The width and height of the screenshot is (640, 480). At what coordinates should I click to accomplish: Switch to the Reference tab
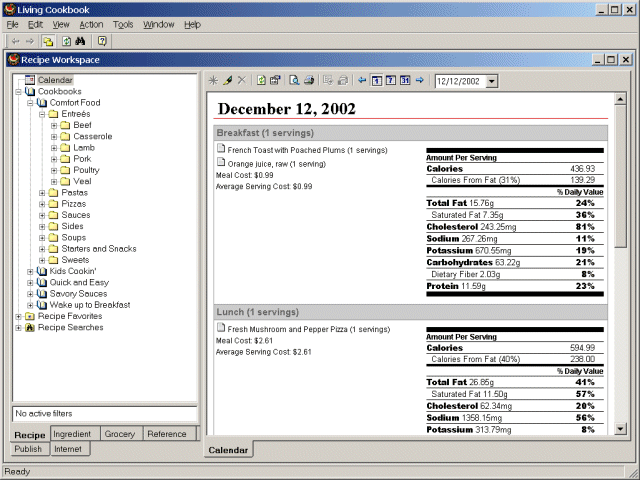pyautogui.click(x=167, y=434)
